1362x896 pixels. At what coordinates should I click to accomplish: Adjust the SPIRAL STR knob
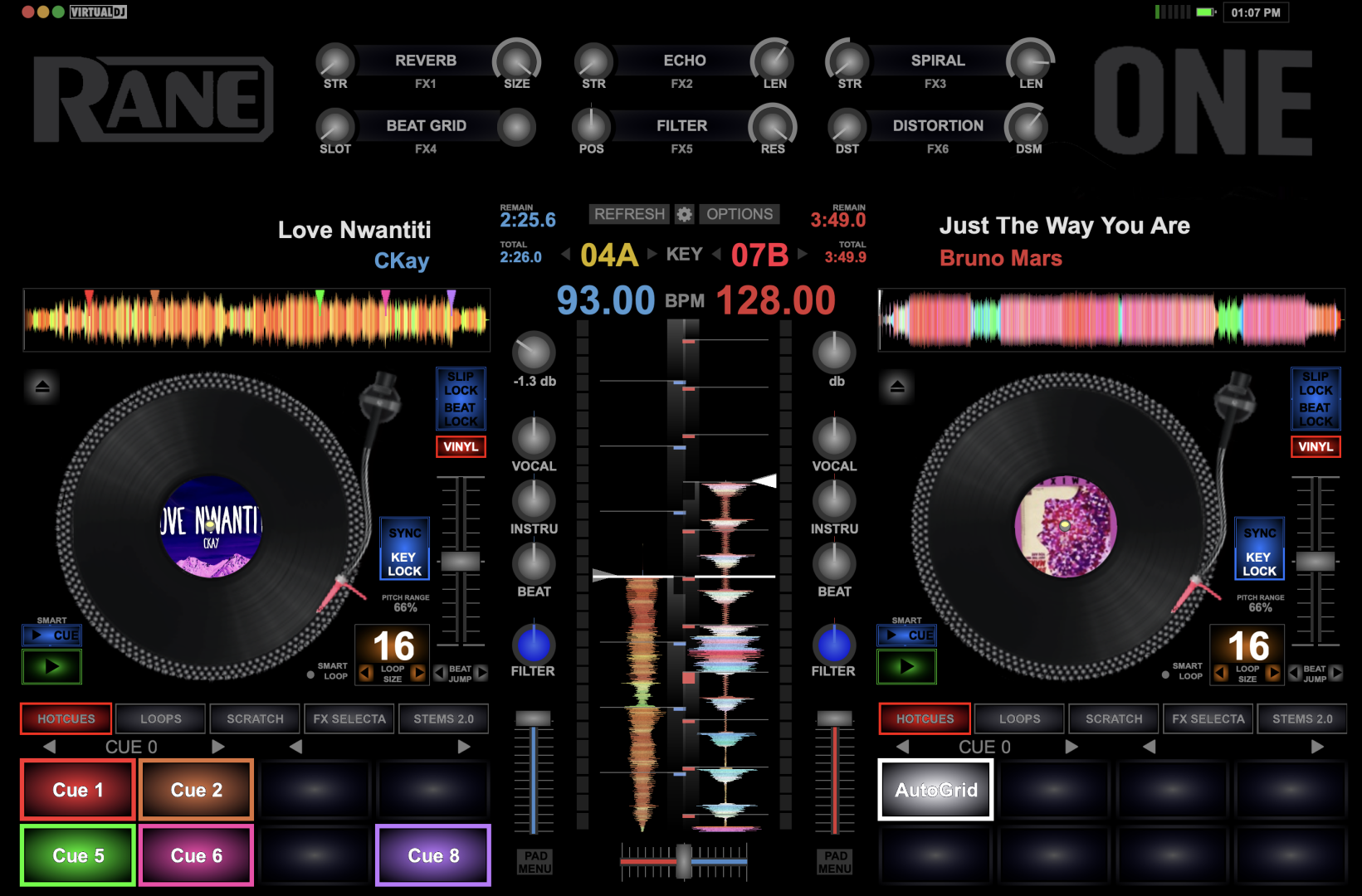click(848, 61)
